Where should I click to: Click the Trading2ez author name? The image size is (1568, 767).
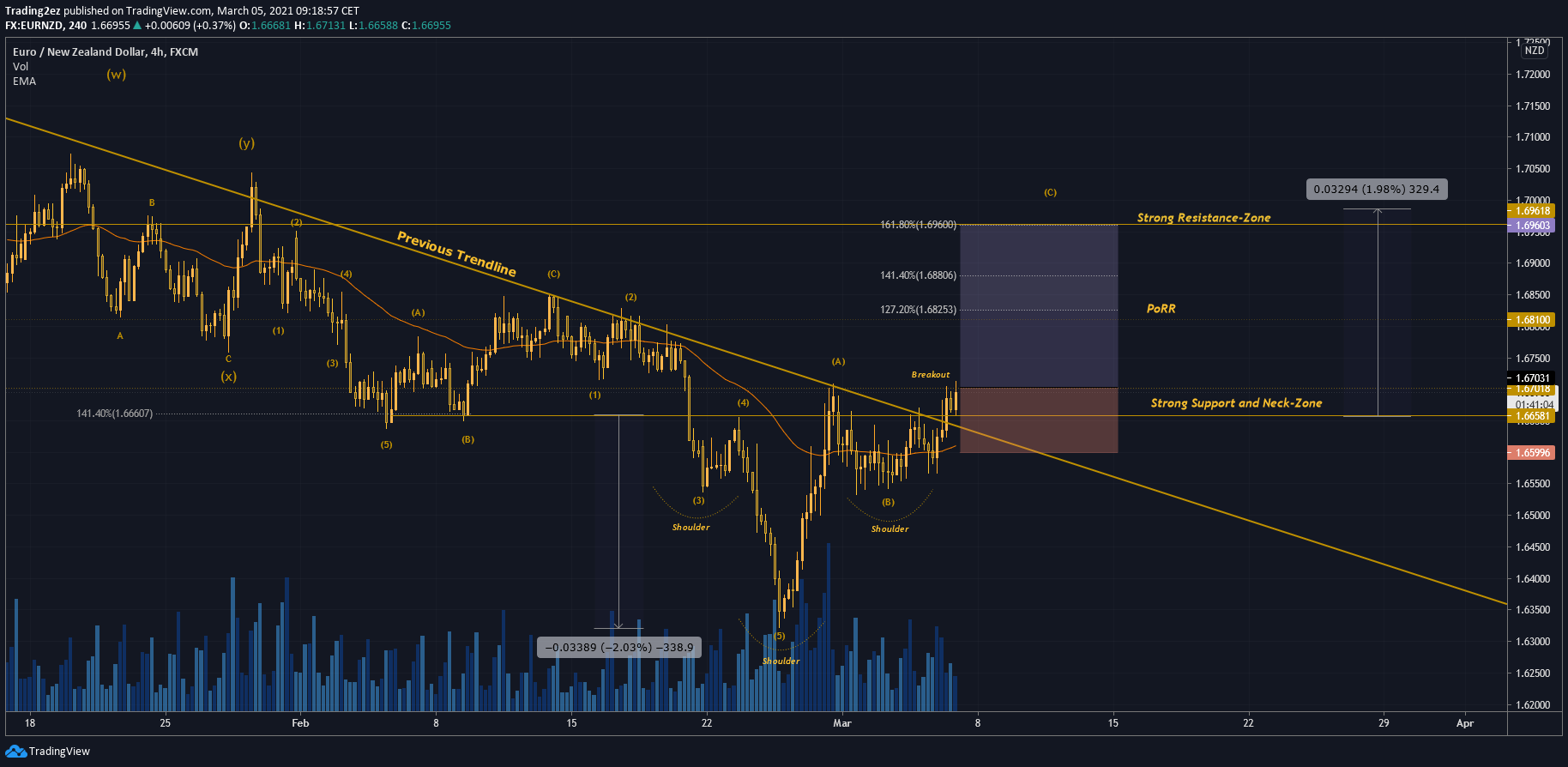[33, 10]
